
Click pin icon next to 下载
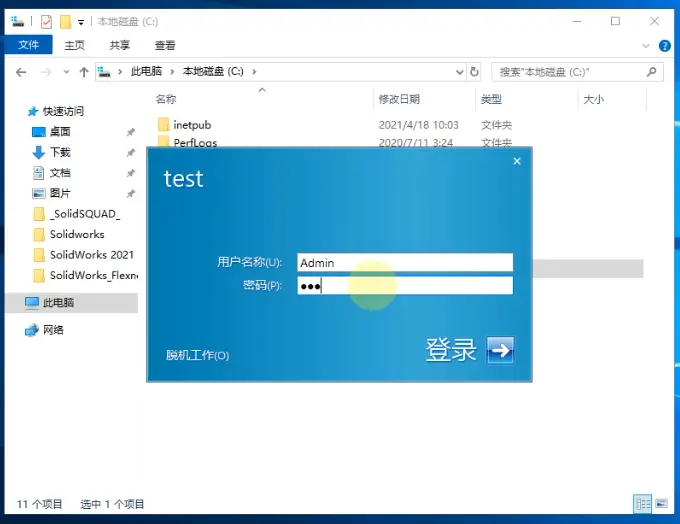pos(131,152)
